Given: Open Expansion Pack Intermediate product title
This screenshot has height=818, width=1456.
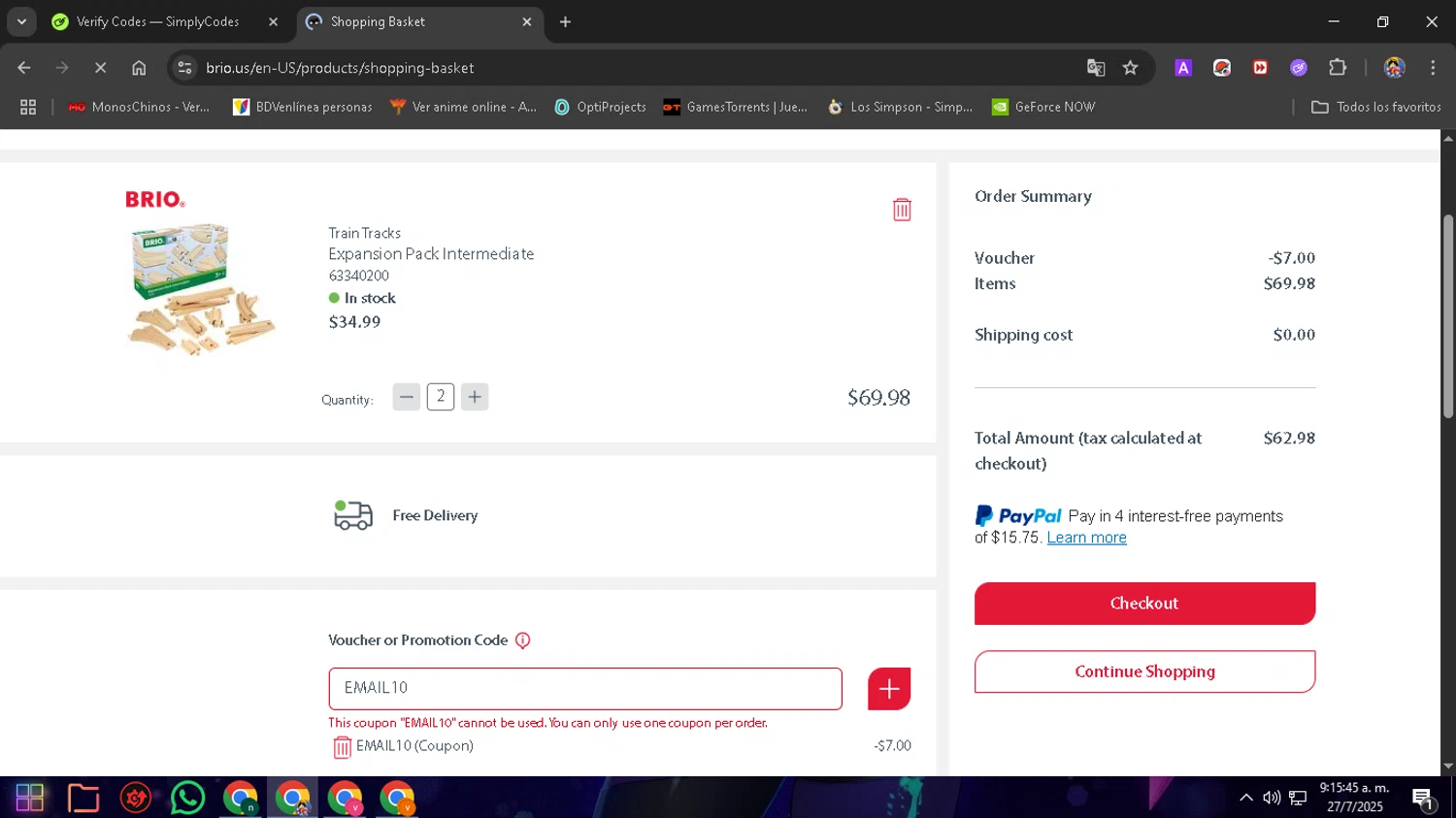Looking at the screenshot, I should tap(431, 253).
